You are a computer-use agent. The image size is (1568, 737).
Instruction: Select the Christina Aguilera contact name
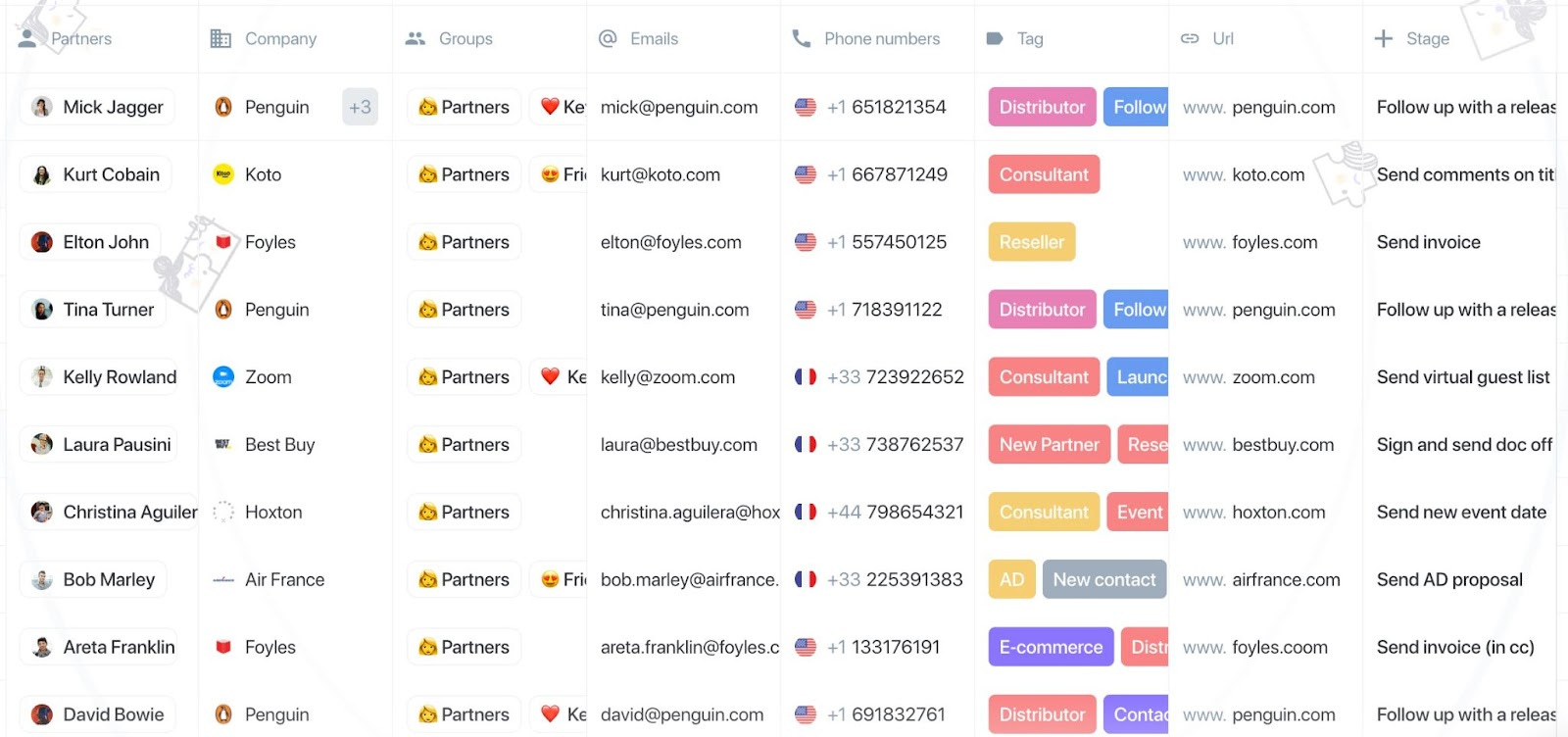click(x=130, y=512)
